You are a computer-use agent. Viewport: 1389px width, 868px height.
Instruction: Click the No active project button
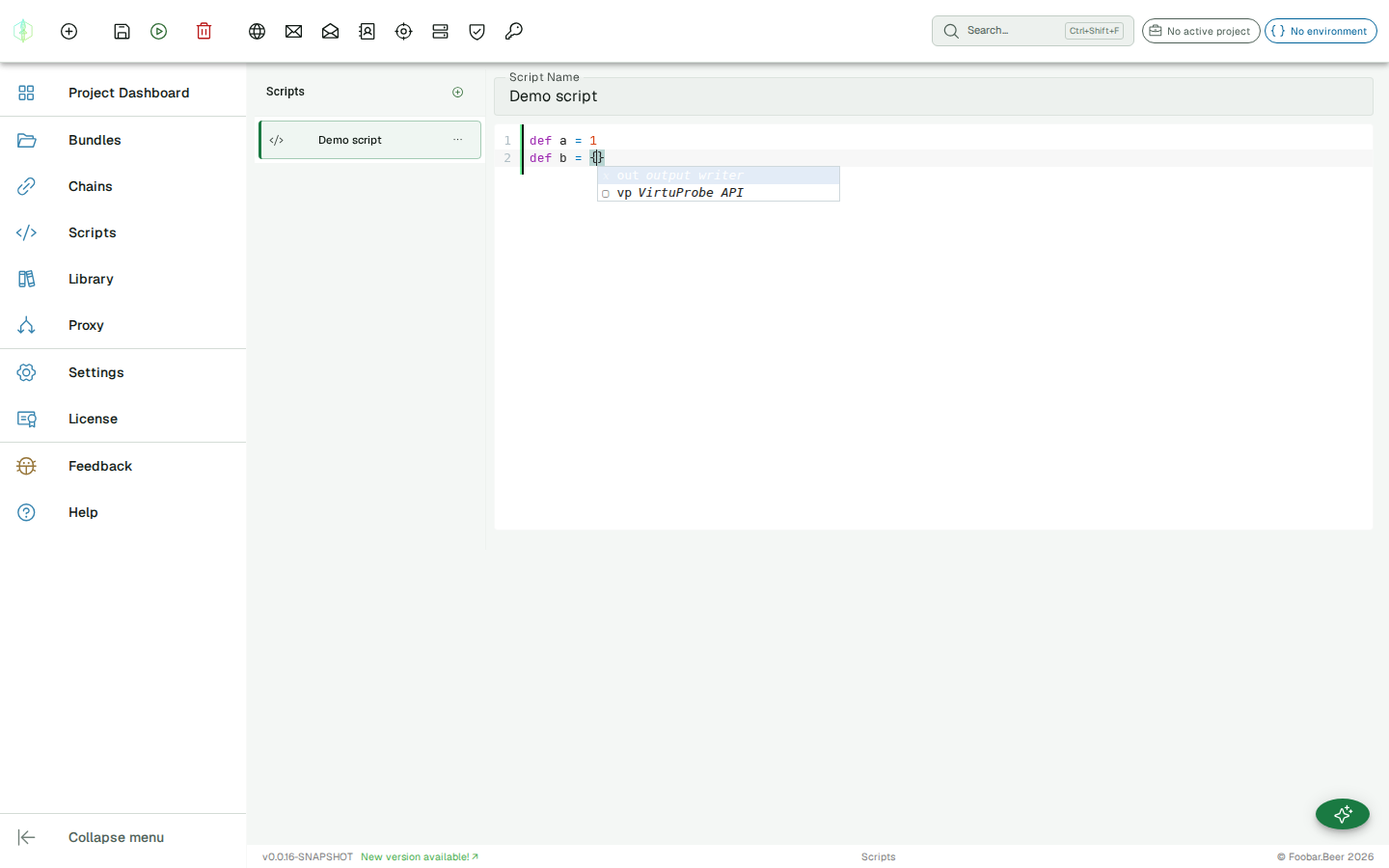click(x=1201, y=31)
